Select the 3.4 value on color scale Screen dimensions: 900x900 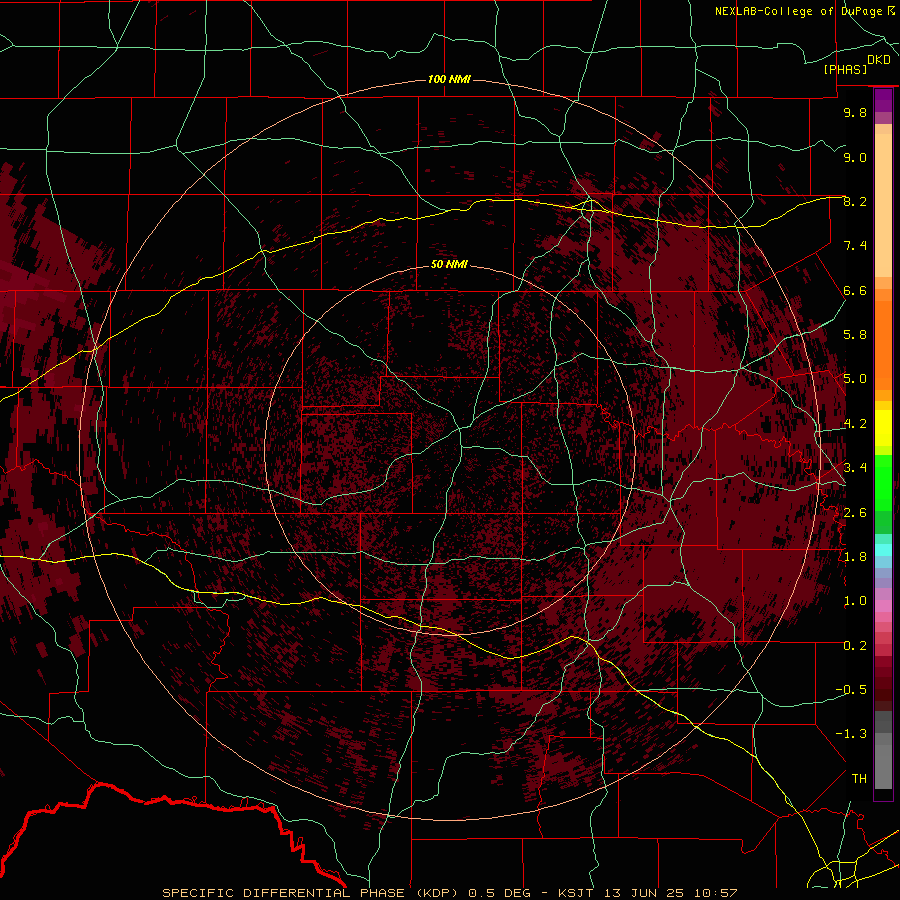(855, 468)
